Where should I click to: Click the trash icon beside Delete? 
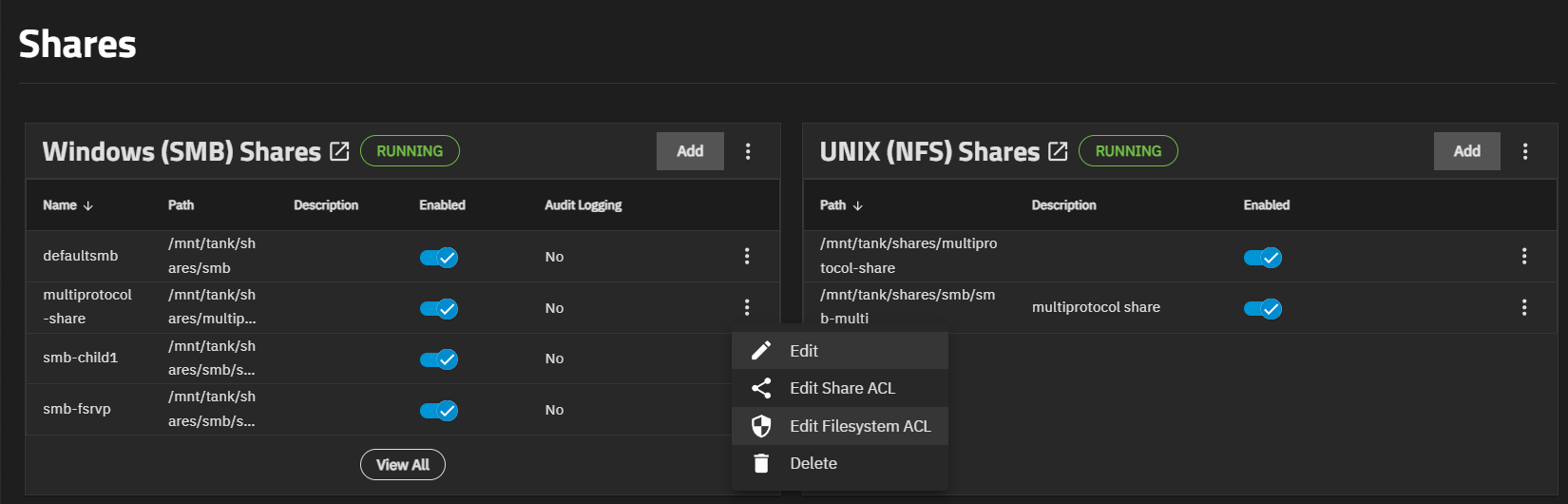coord(761,463)
